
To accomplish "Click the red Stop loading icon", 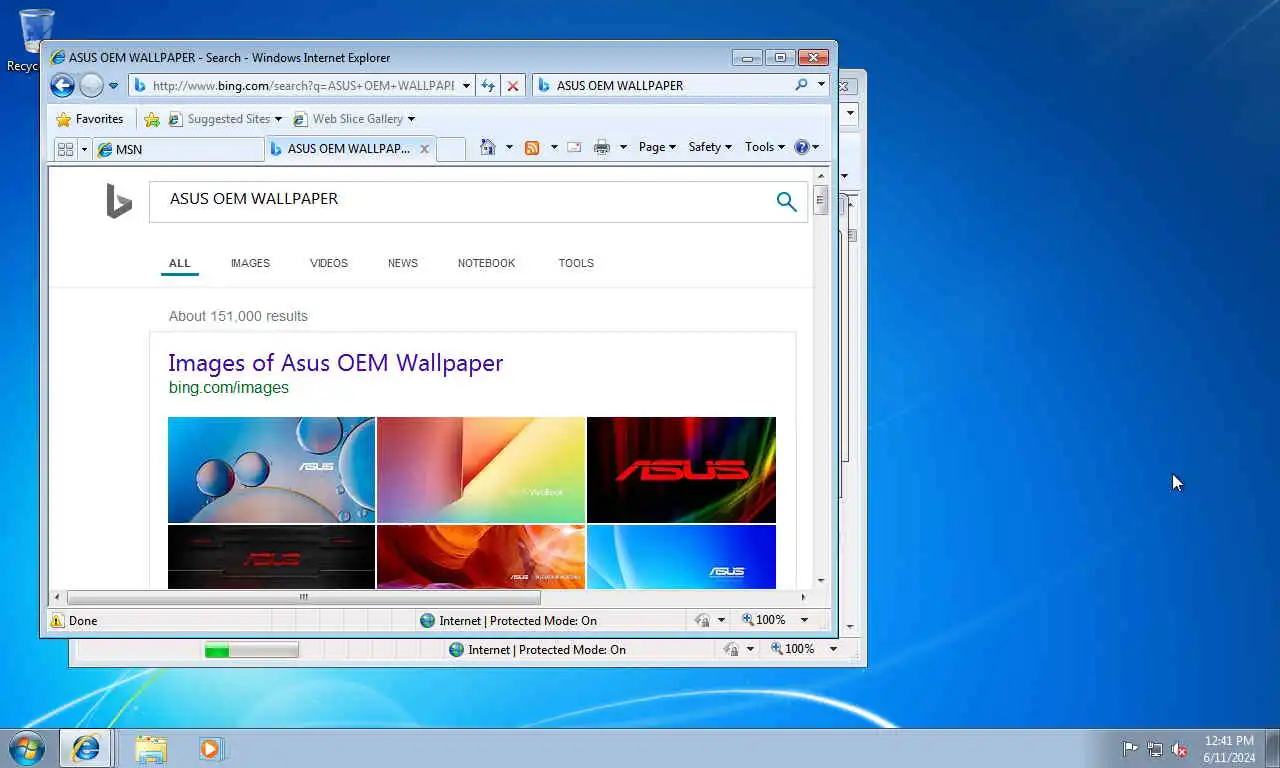I will click(x=513, y=86).
